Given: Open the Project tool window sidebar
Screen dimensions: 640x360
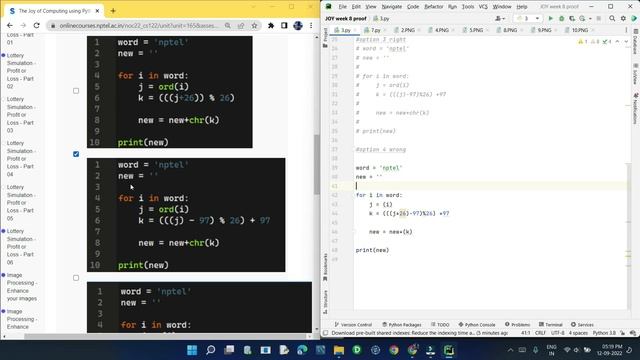Looking at the screenshot, I should pos(325,38).
